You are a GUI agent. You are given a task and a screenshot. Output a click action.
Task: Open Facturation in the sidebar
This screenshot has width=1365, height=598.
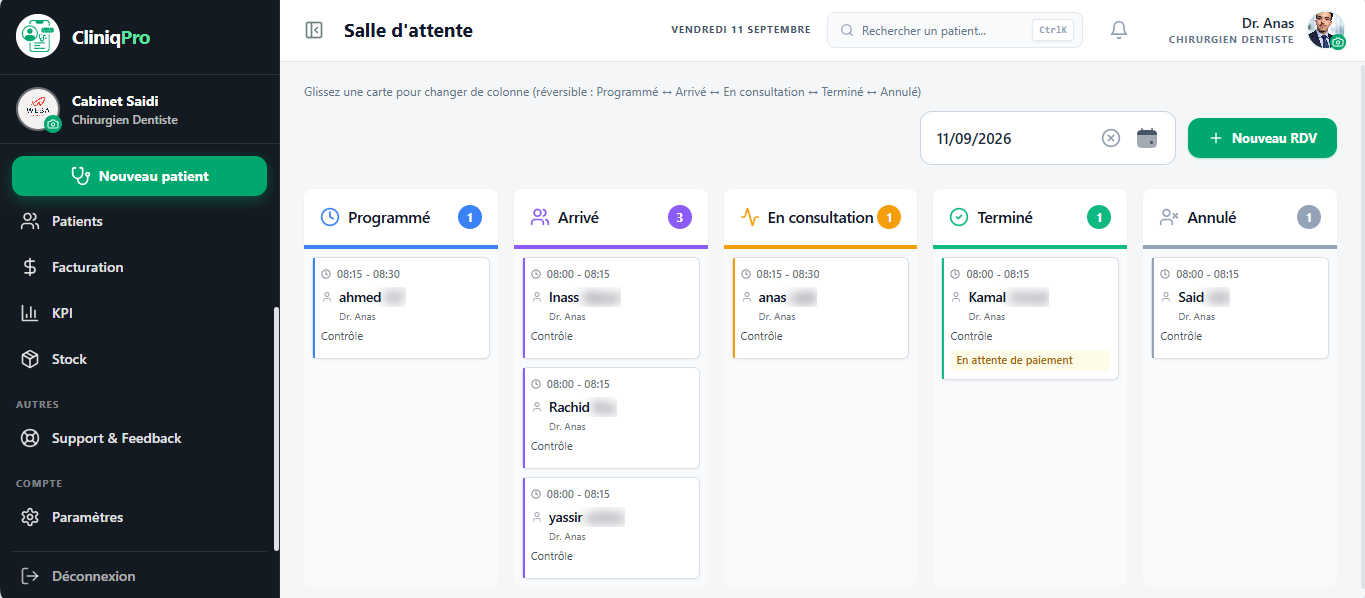(140, 267)
